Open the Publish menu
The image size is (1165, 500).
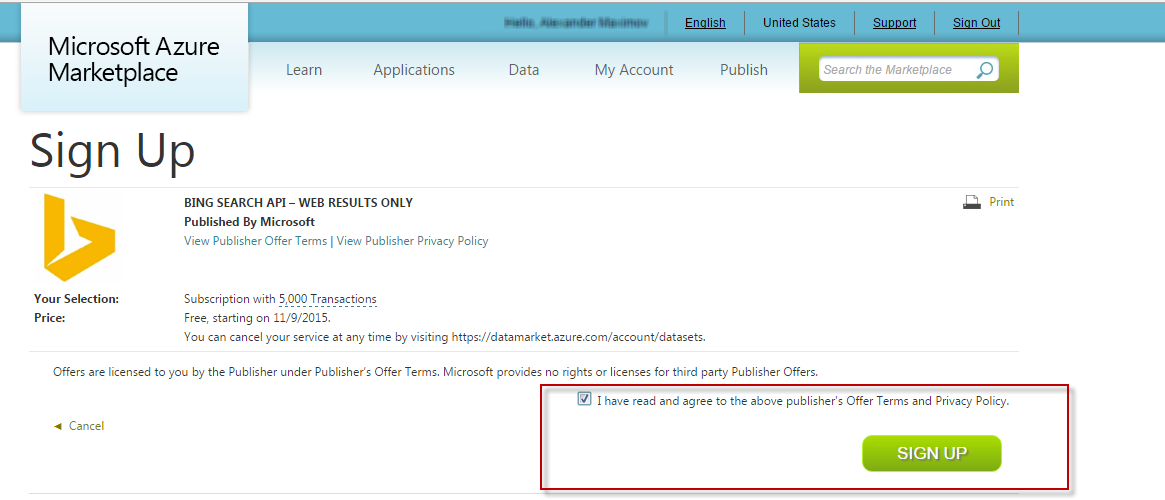tap(744, 70)
